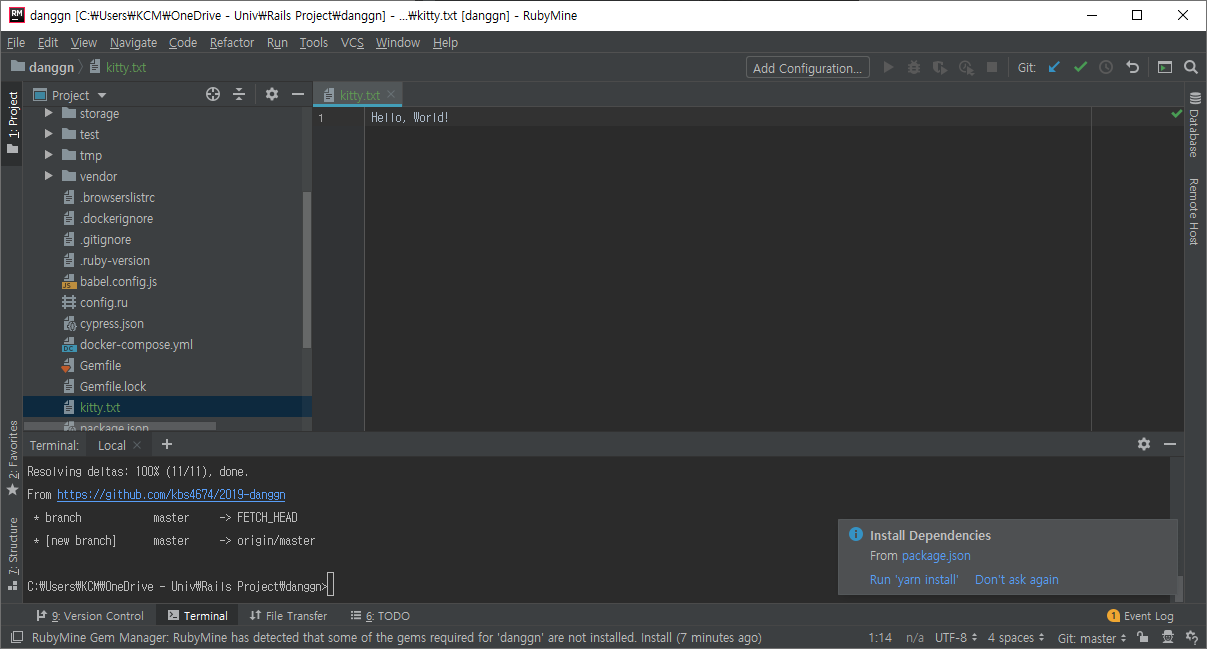Open the Git: master branch selector
The image size is (1207, 649).
pyautogui.click(x=1092, y=638)
